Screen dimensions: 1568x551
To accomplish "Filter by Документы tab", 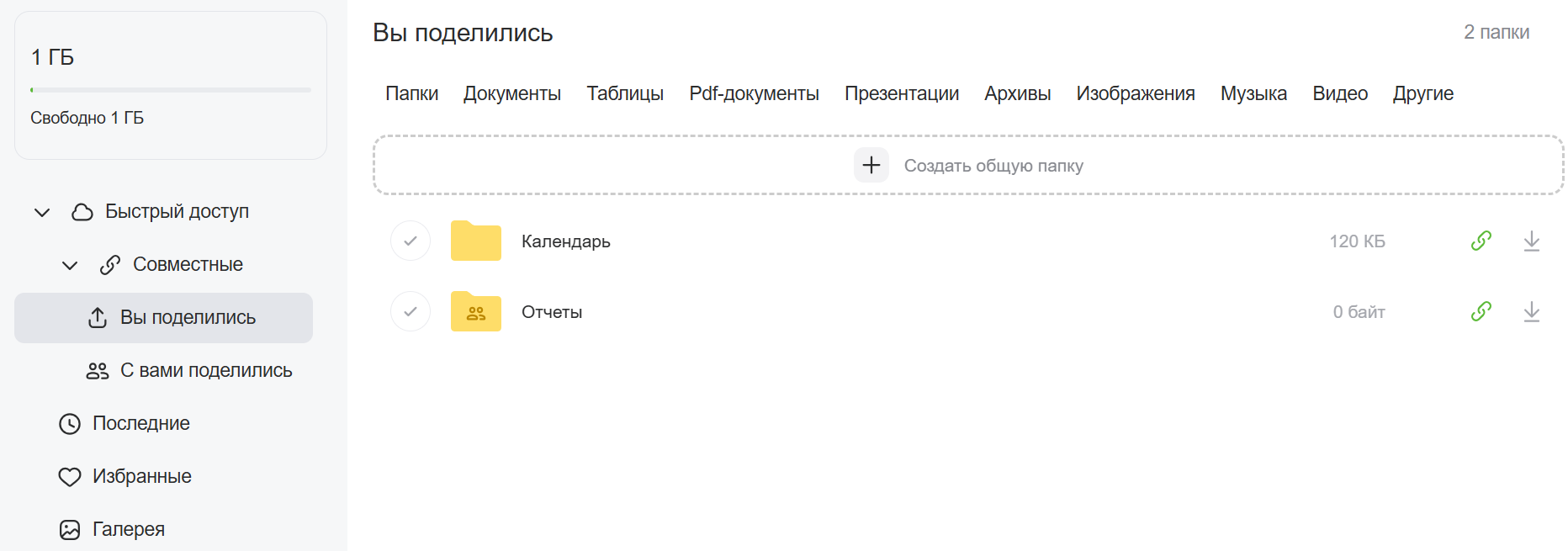I will (x=511, y=93).
